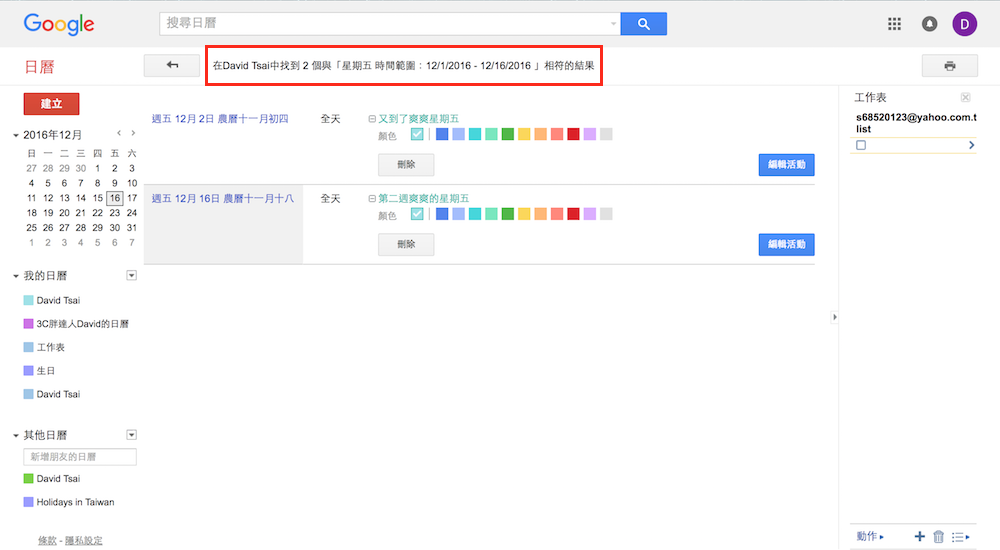Open the 動作 actions menu
The image size is (1000, 550).
click(x=870, y=537)
